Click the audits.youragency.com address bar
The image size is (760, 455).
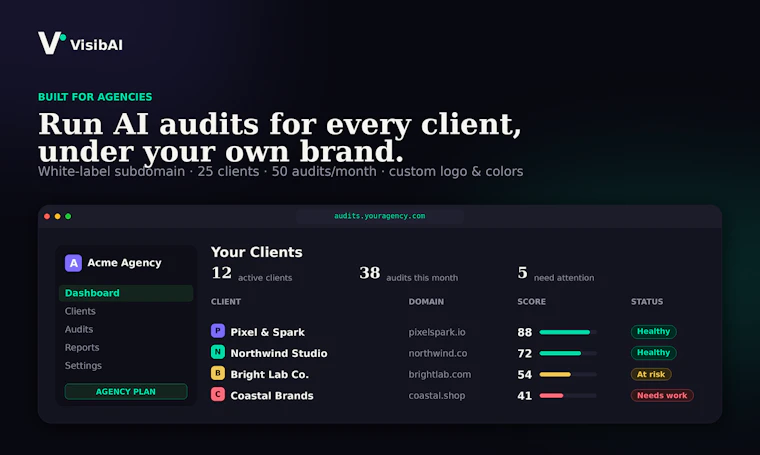click(380, 216)
